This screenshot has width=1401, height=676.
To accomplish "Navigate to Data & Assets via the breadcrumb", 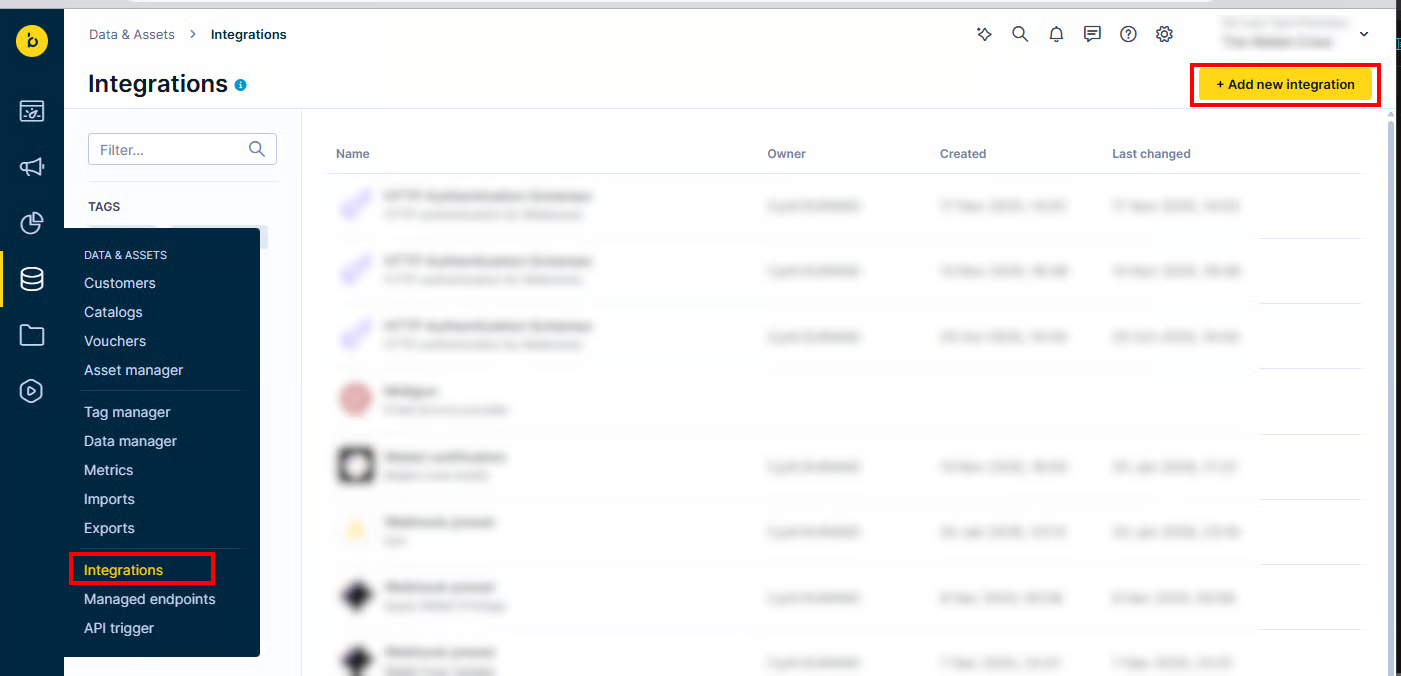I will pyautogui.click(x=131, y=33).
